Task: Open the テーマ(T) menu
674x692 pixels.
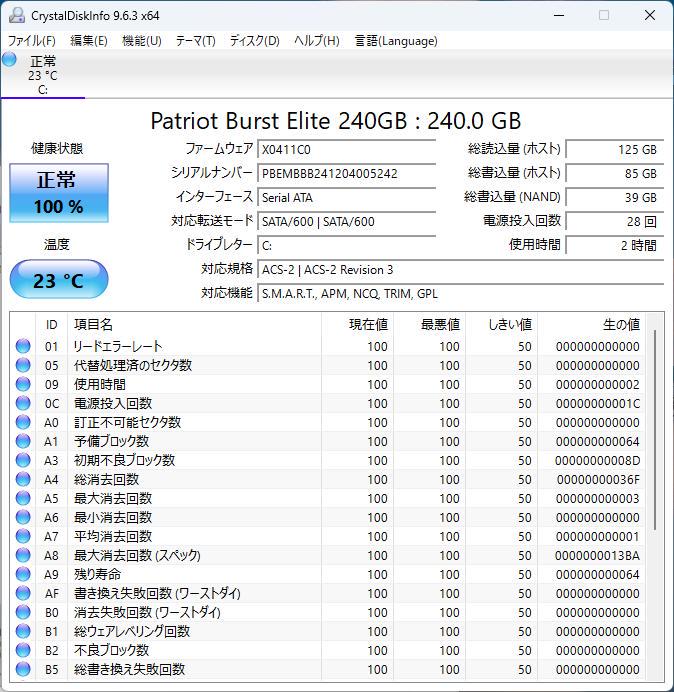Action: pos(196,41)
